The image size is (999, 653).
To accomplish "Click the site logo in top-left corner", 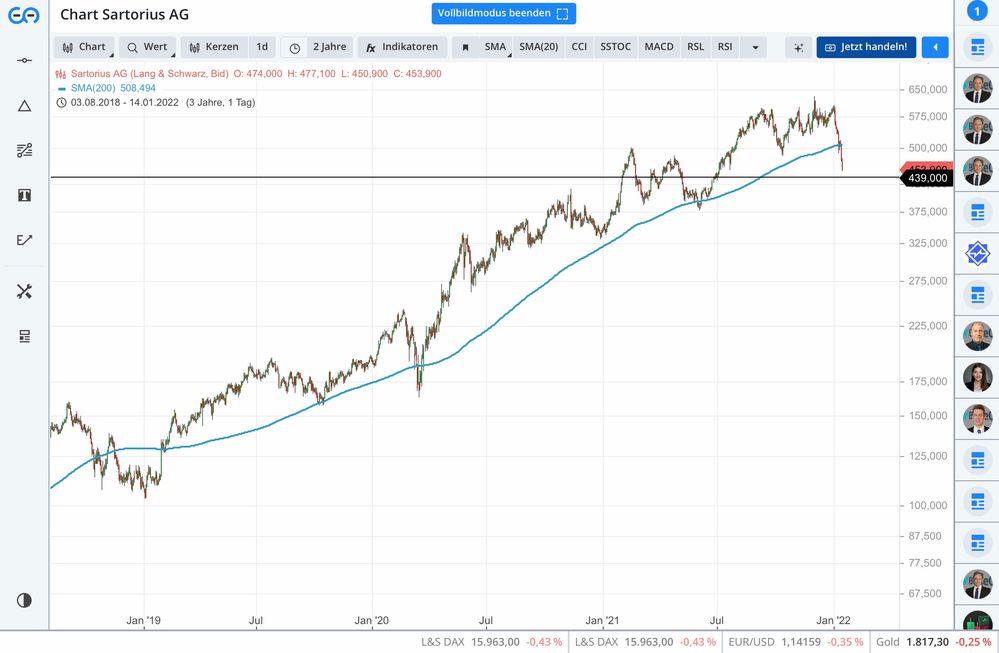I will click(24, 15).
